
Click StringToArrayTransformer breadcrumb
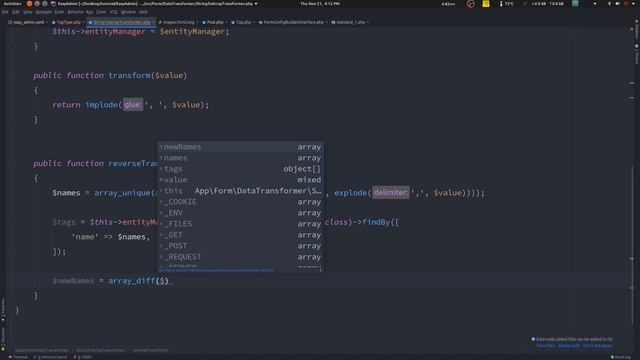[100, 350]
